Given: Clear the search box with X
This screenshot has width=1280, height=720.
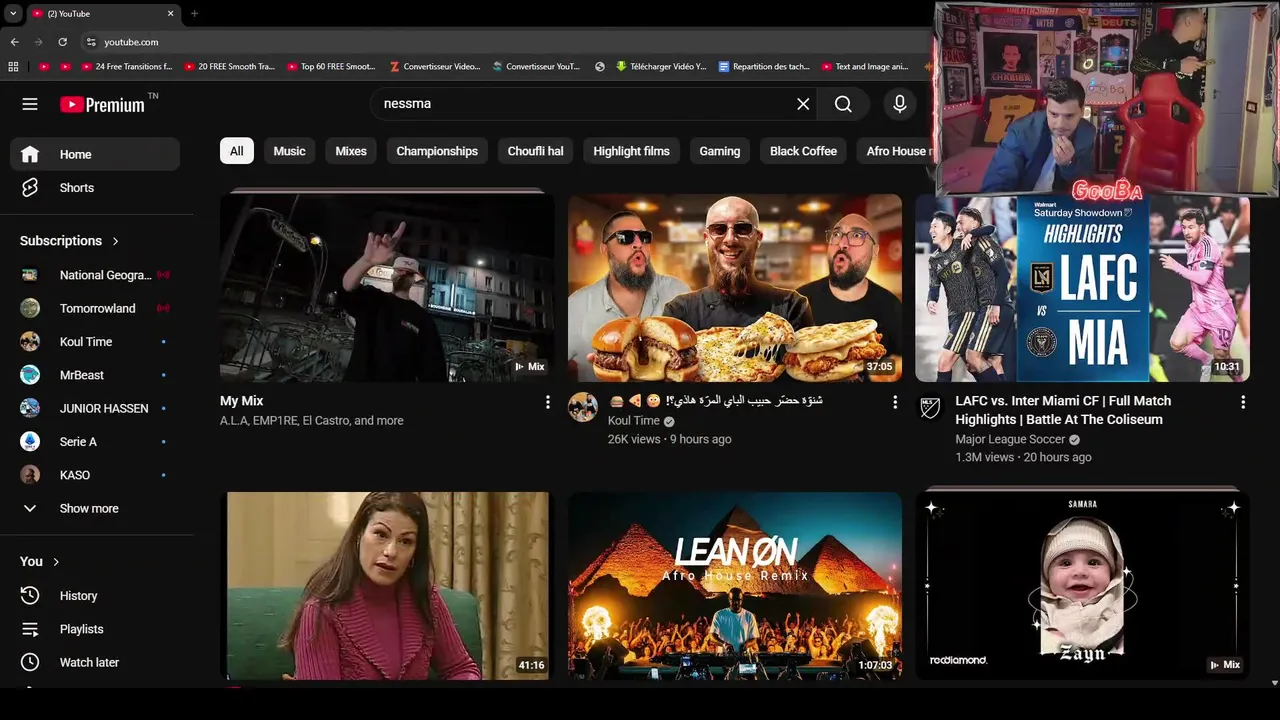Looking at the screenshot, I should pyautogui.click(x=803, y=104).
